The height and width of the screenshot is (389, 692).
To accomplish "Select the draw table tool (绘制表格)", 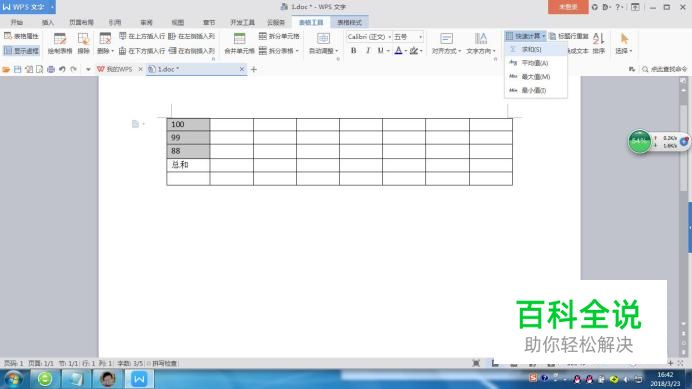I will click(60, 43).
